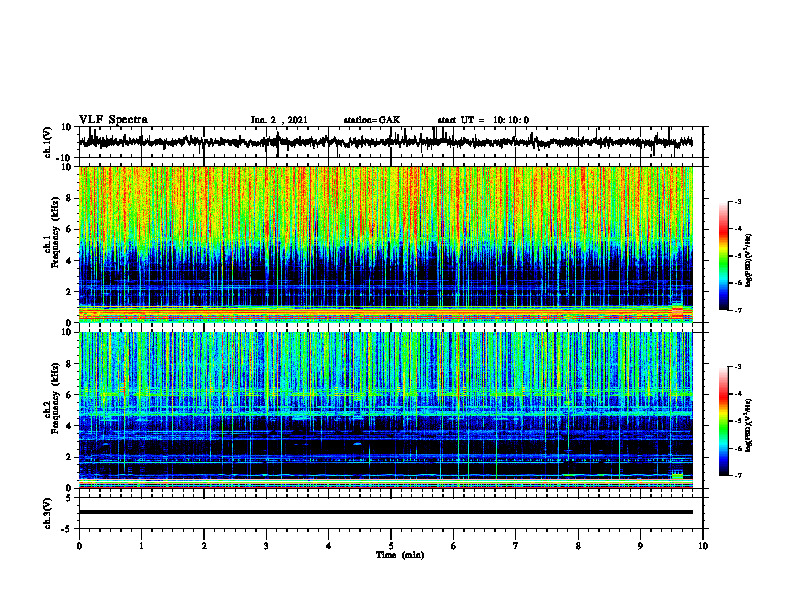Click the ch.2 "Frequency (kHz)" axis label
Image resolution: width=792 pixels, height=612 pixels.
[x=56, y=398]
